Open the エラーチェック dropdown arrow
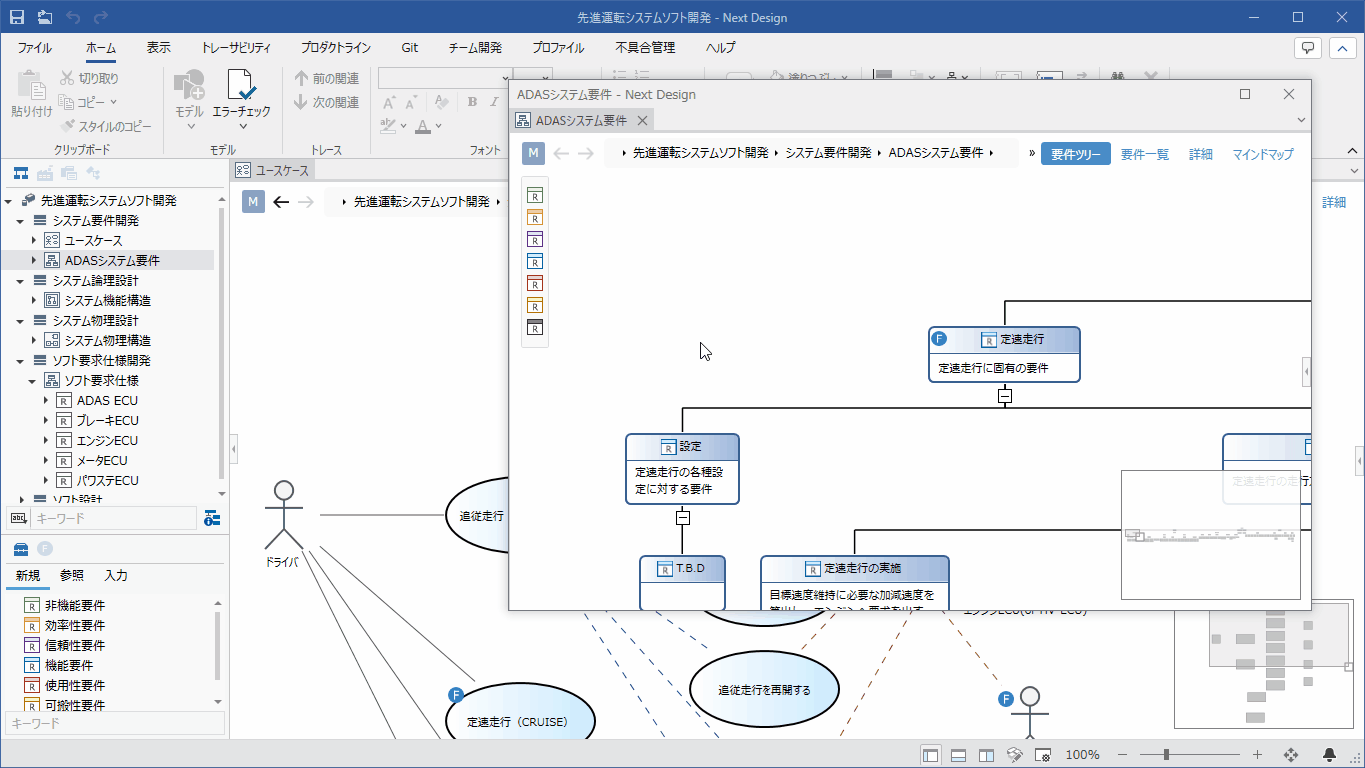The height and width of the screenshot is (768, 1365). pyautogui.click(x=241, y=127)
